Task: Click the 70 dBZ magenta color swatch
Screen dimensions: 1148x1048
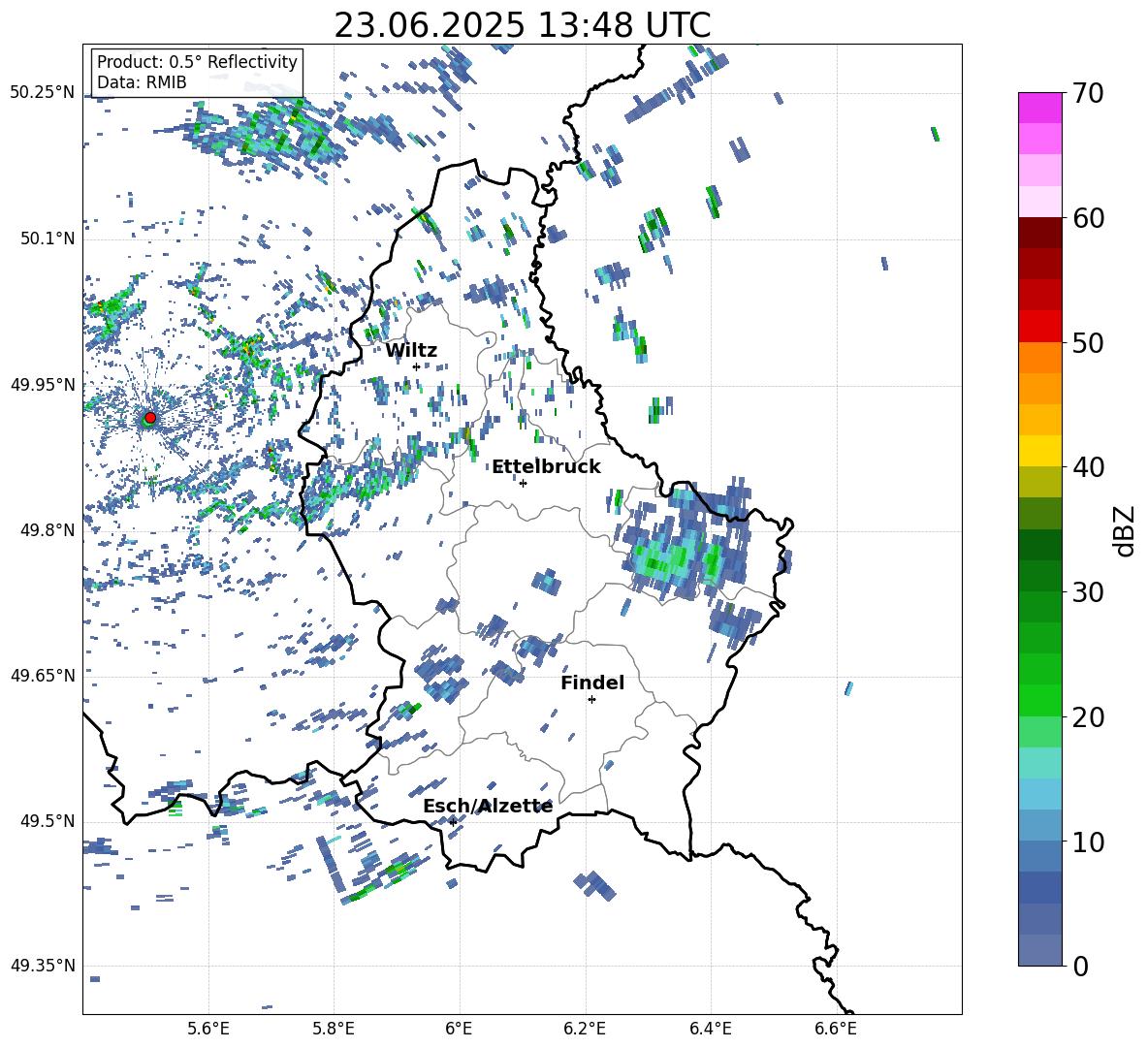Action: 1039,108
